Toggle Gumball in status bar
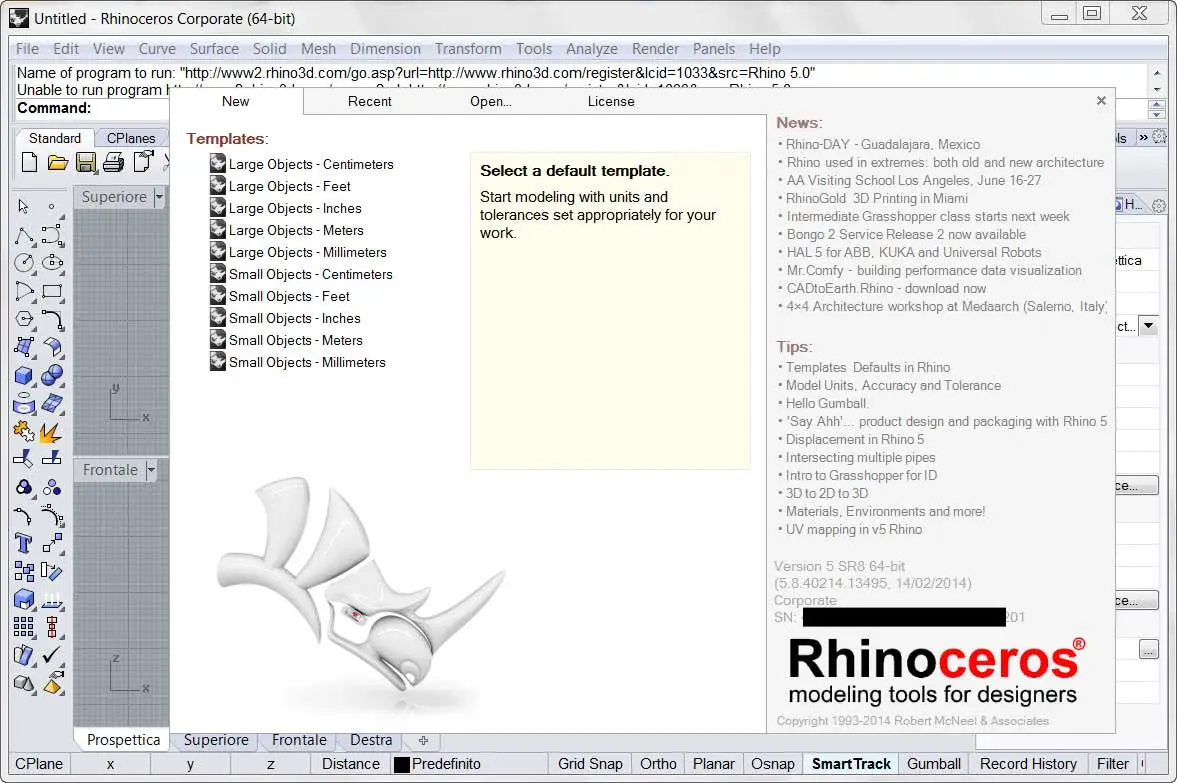Image resolution: width=1177 pixels, height=783 pixels. tap(934, 763)
